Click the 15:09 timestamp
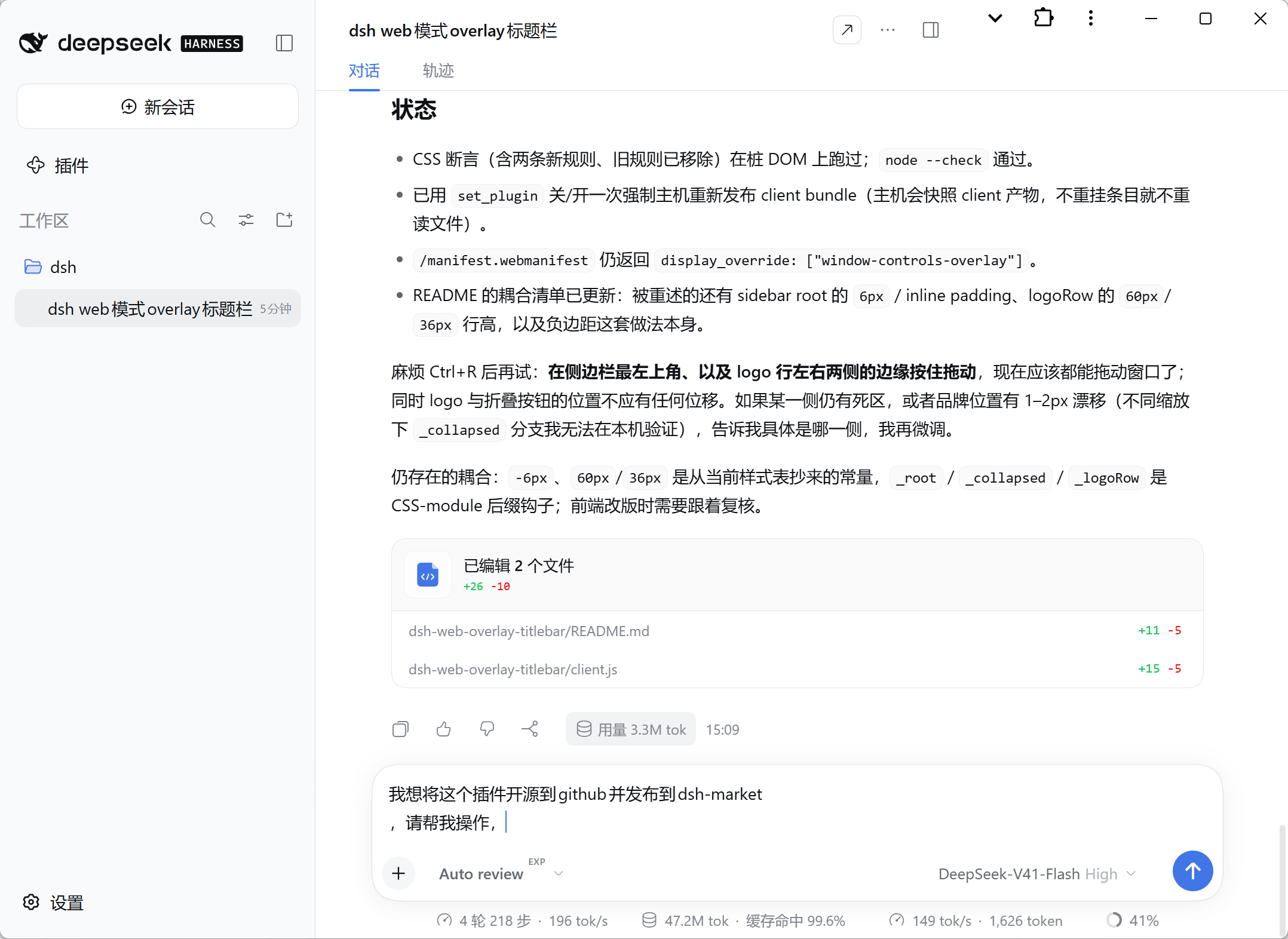 click(x=722, y=729)
